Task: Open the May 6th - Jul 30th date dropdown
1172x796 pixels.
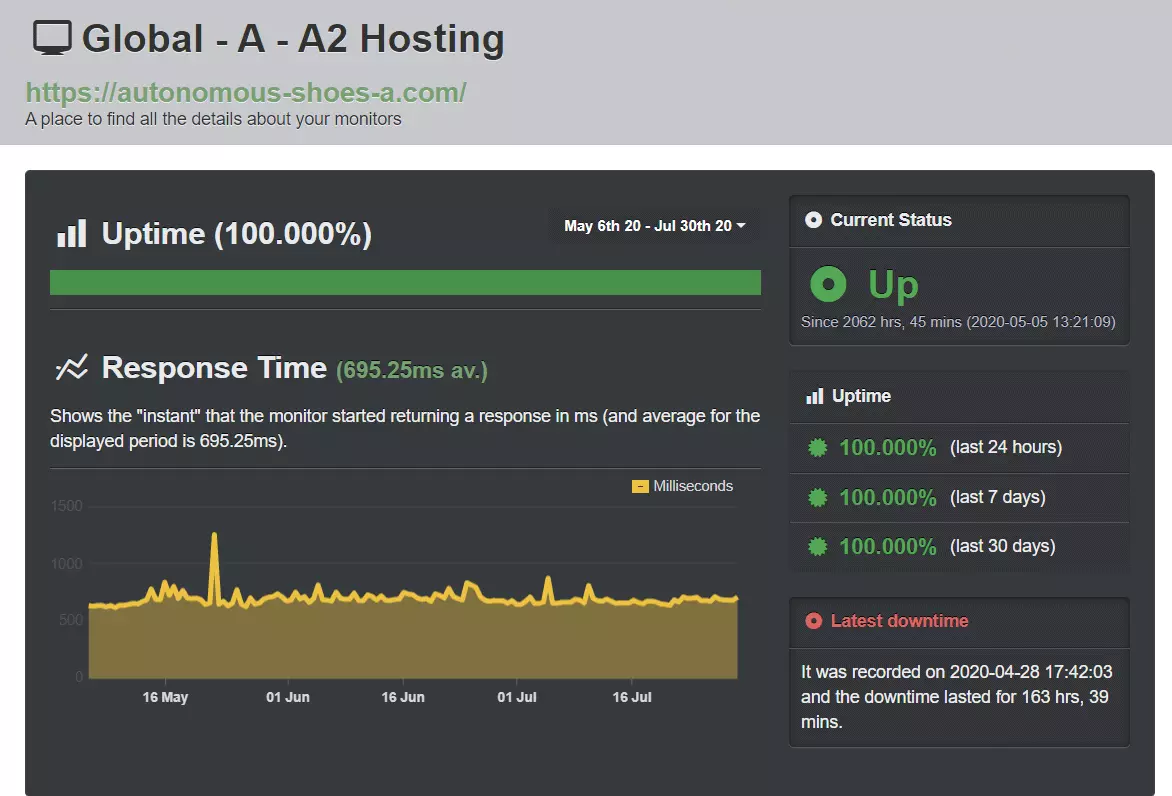Action: pos(654,226)
